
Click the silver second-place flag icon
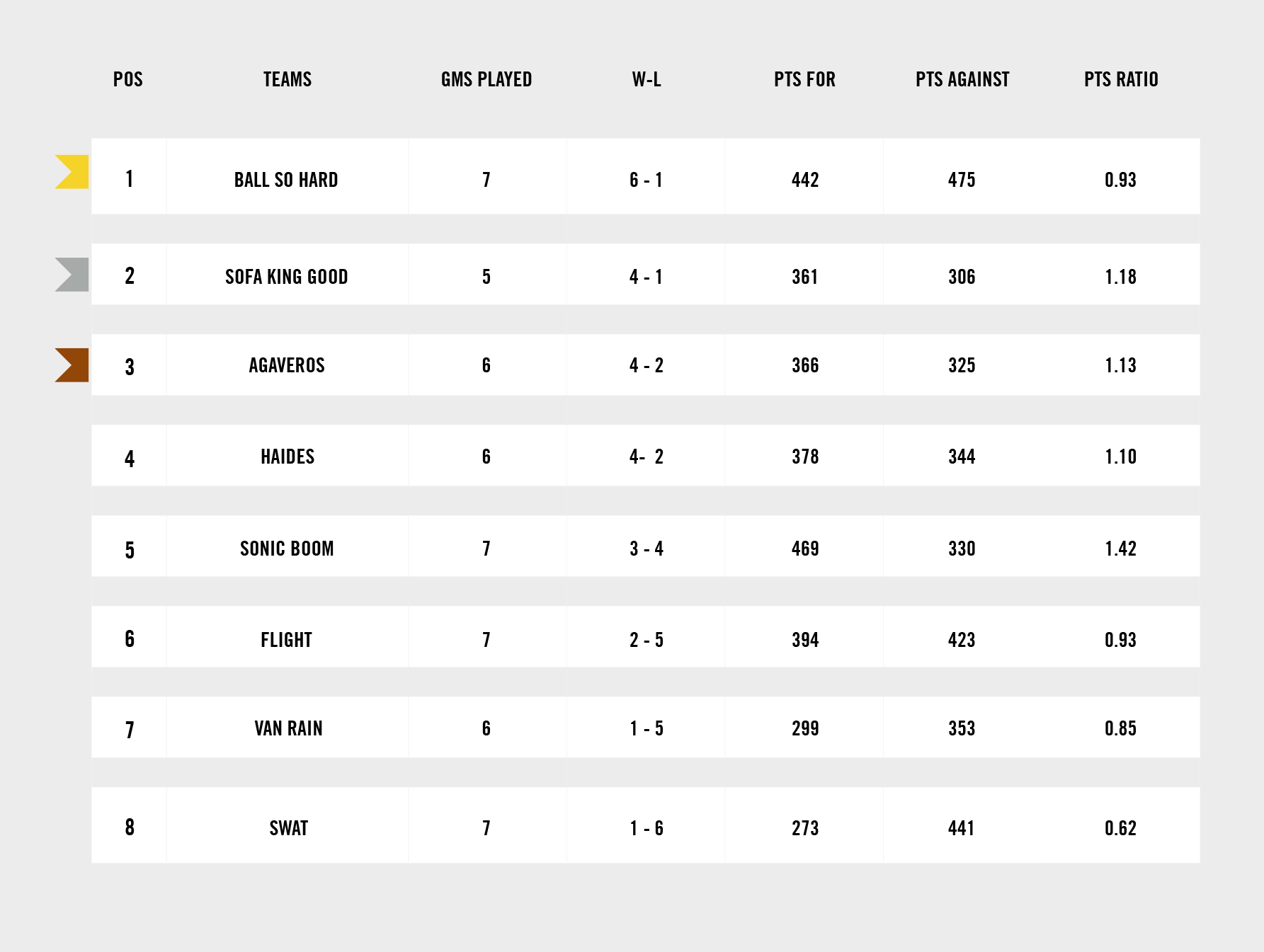click(72, 275)
